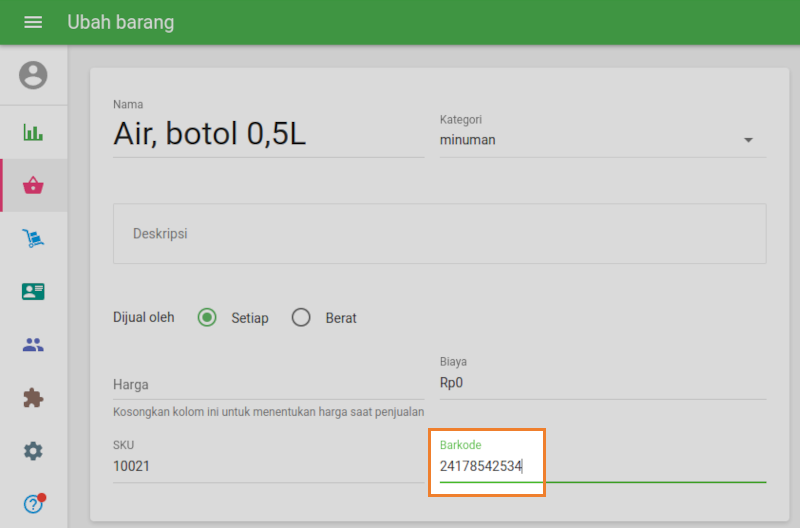Click the SKU field containing 10021
This screenshot has width=800, height=528.
[x=268, y=466]
